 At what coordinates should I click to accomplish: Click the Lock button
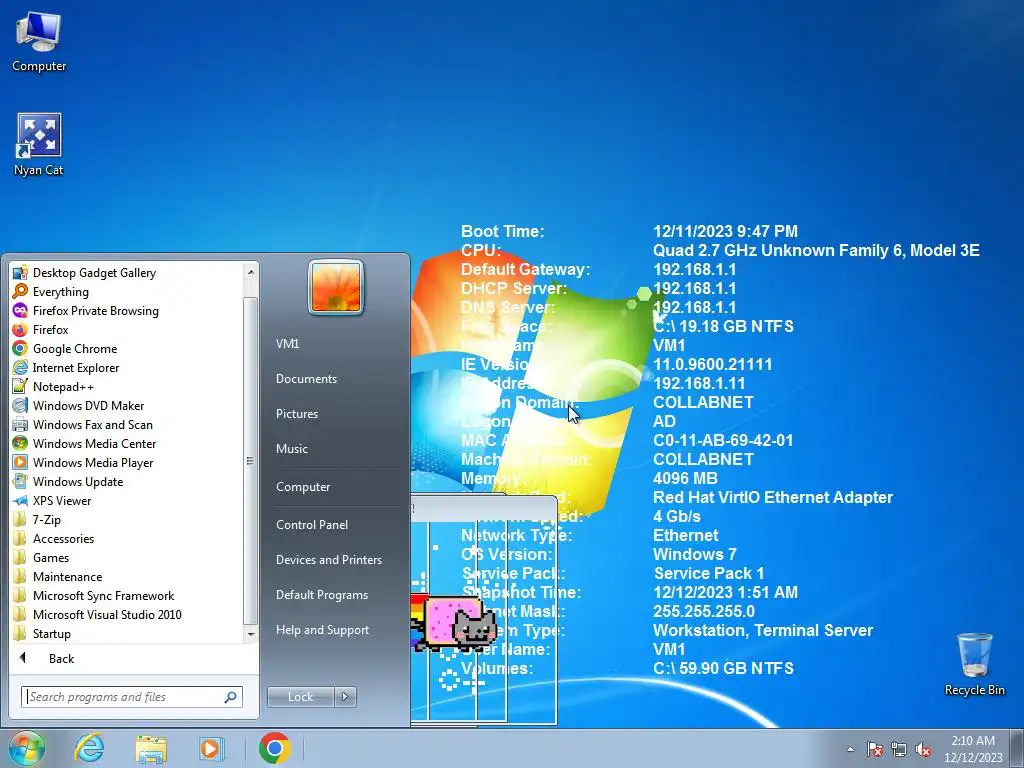point(300,697)
